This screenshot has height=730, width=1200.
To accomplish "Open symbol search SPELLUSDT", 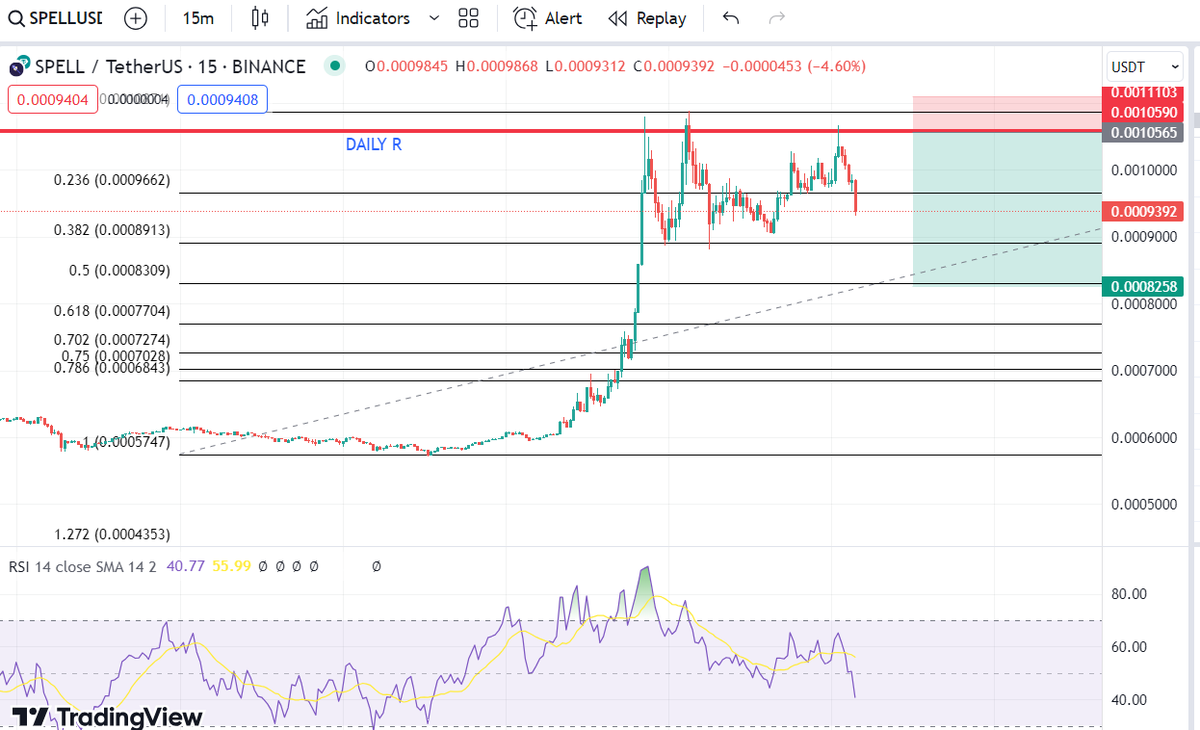I will coord(57,18).
